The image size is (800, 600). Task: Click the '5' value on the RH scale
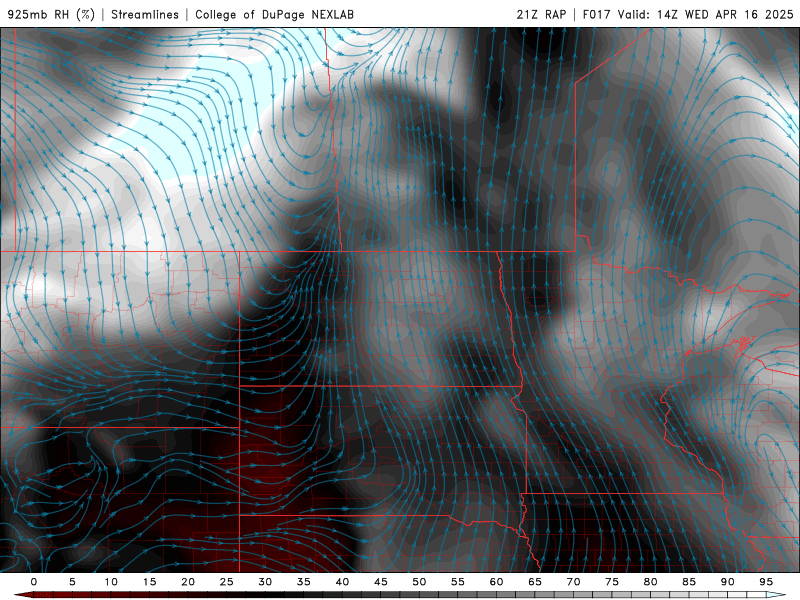(72, 582)
